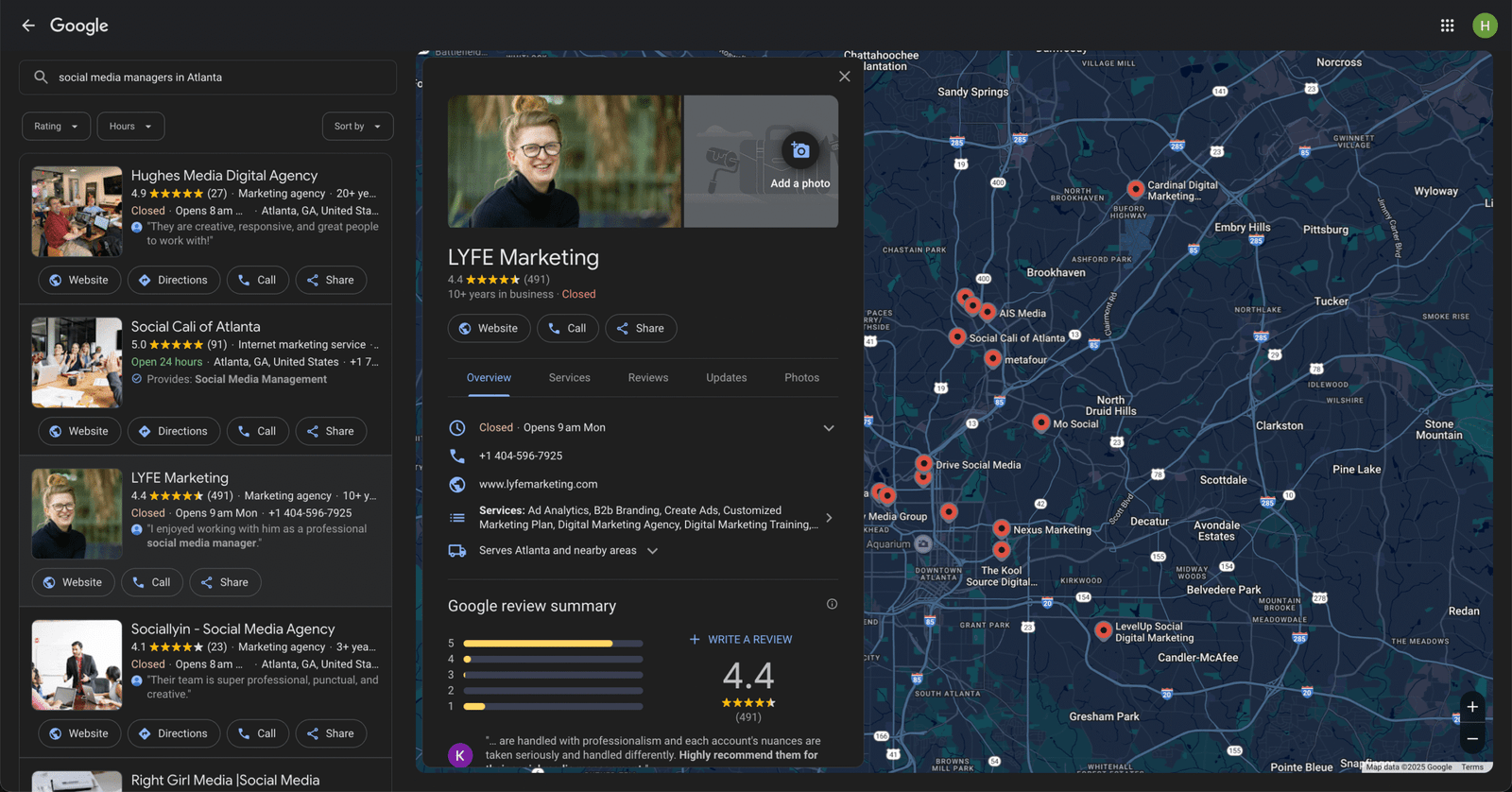The height and width of the screenshot is (792, 1512).
Task: Open the Right Girl Media listing title
Action: (x=225, y=781)
